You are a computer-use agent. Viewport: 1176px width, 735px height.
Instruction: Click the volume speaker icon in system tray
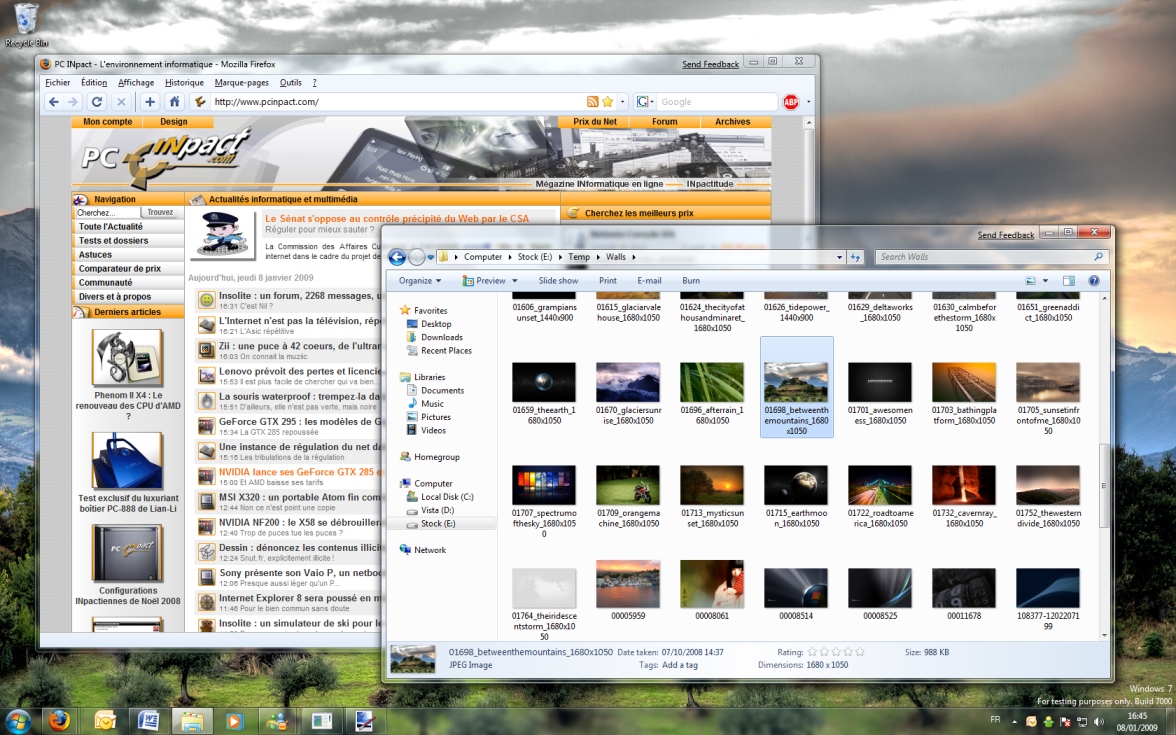(1098, 722)
